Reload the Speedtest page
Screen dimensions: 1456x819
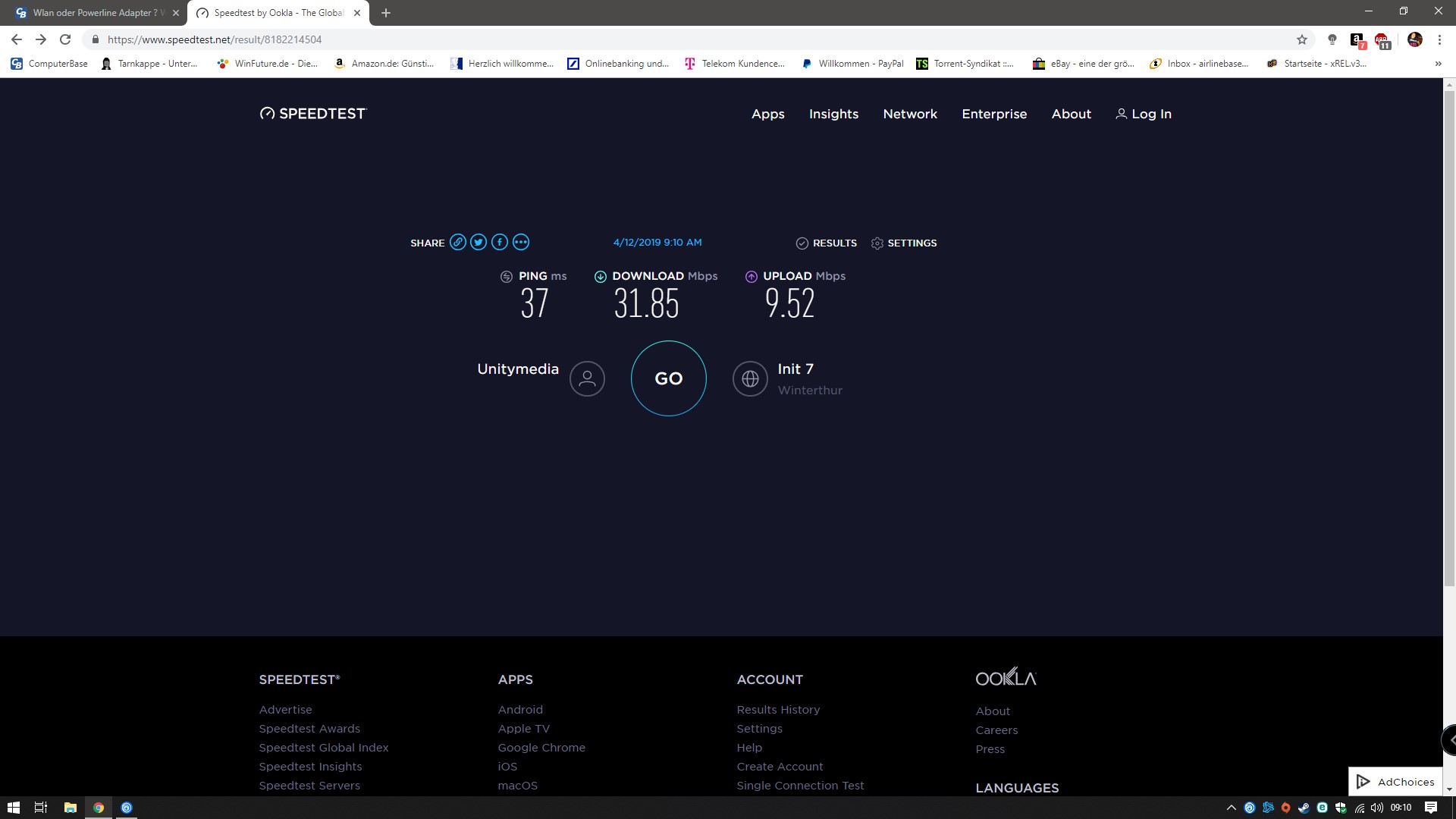tap(65, 39)
